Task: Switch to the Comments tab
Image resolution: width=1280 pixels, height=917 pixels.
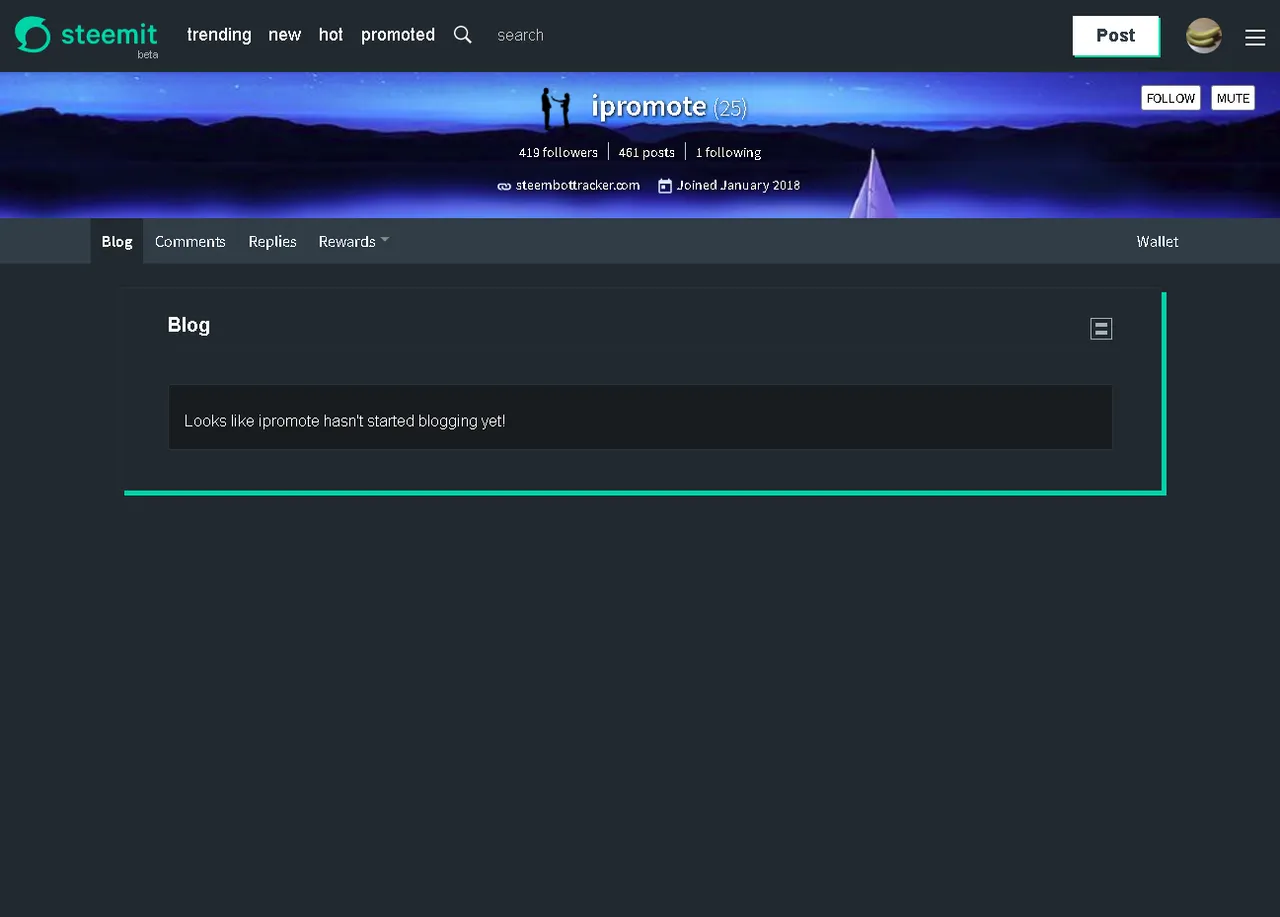Action: tap(190, 241)
